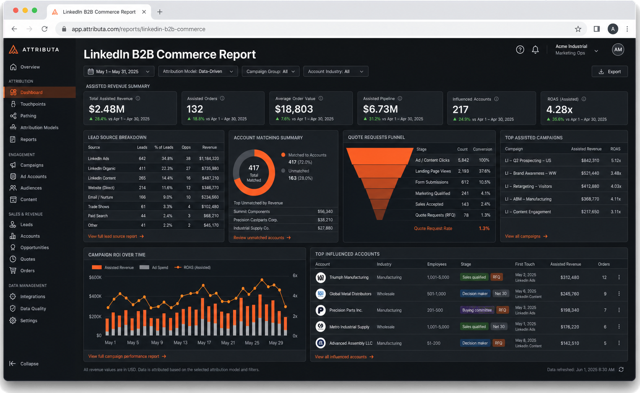Click the help question mark icon
Viewport: 640px width, 393px height.
[520, 50]
